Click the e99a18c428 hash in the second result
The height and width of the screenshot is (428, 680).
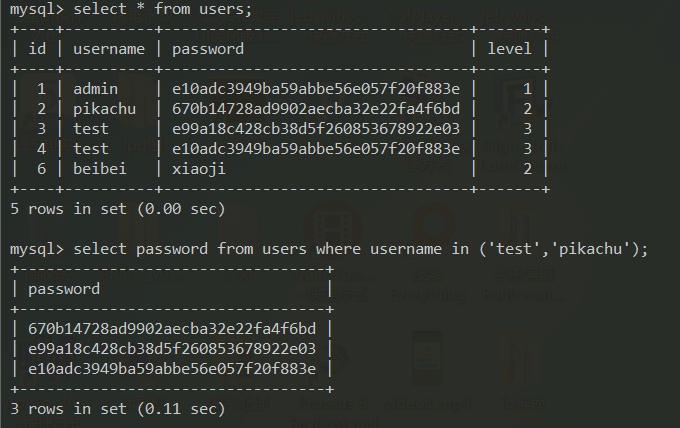(x=172, y=349)
